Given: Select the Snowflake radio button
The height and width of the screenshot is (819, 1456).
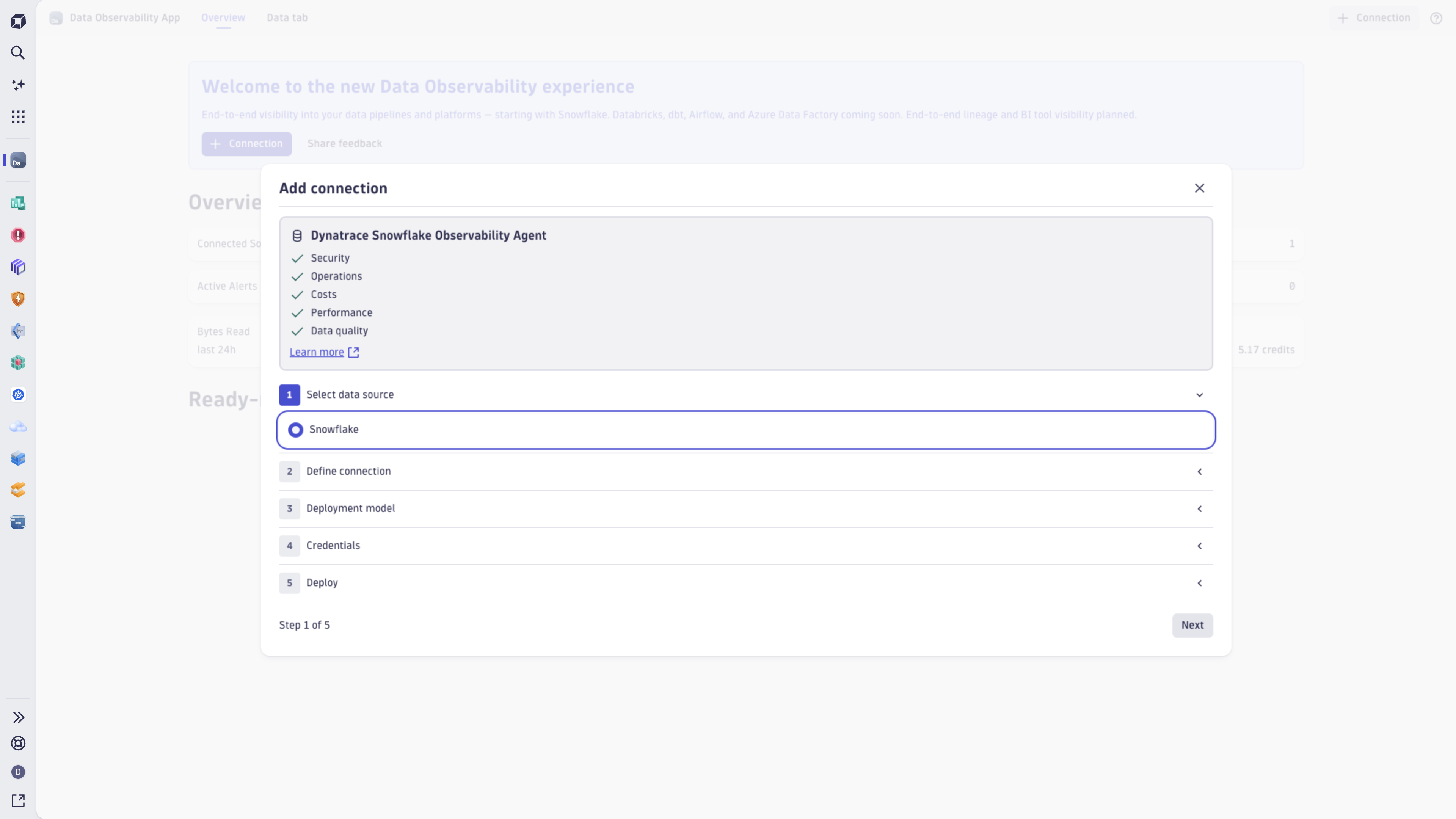Looking at the screenshot, I should click(296, 430).
